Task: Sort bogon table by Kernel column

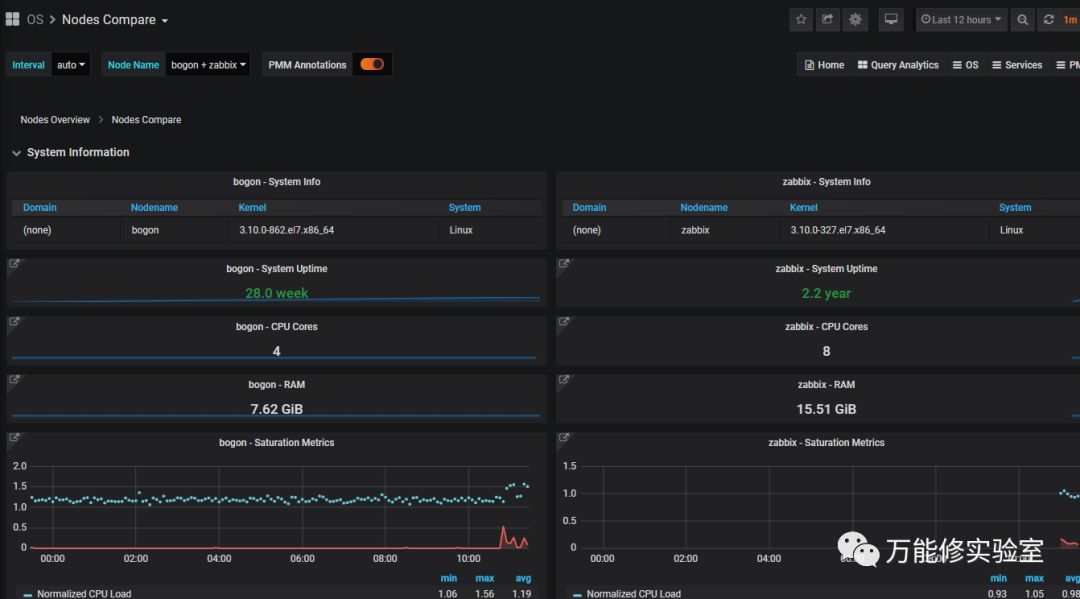Action: point(252,207)
